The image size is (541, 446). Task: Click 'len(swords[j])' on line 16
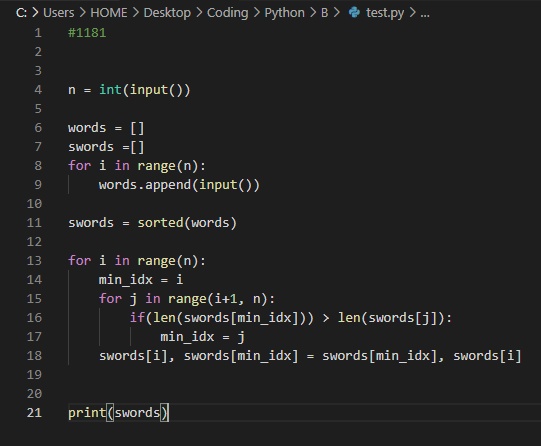[x=391, y=317]
